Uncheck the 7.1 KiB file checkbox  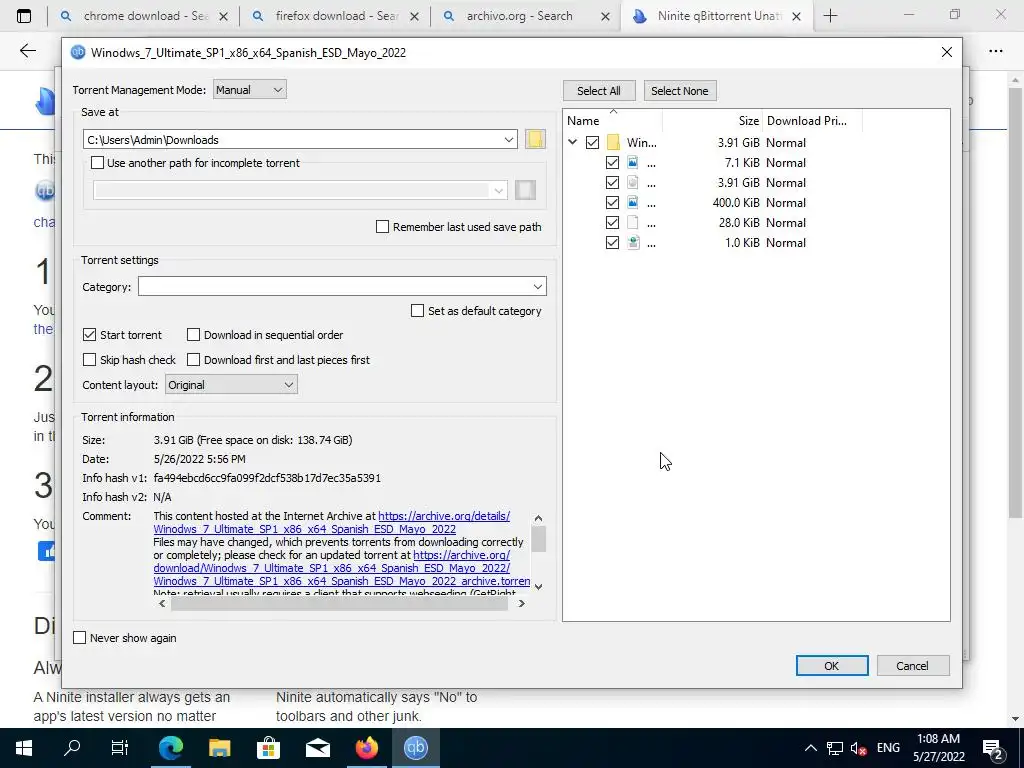[x=612, y=163]
